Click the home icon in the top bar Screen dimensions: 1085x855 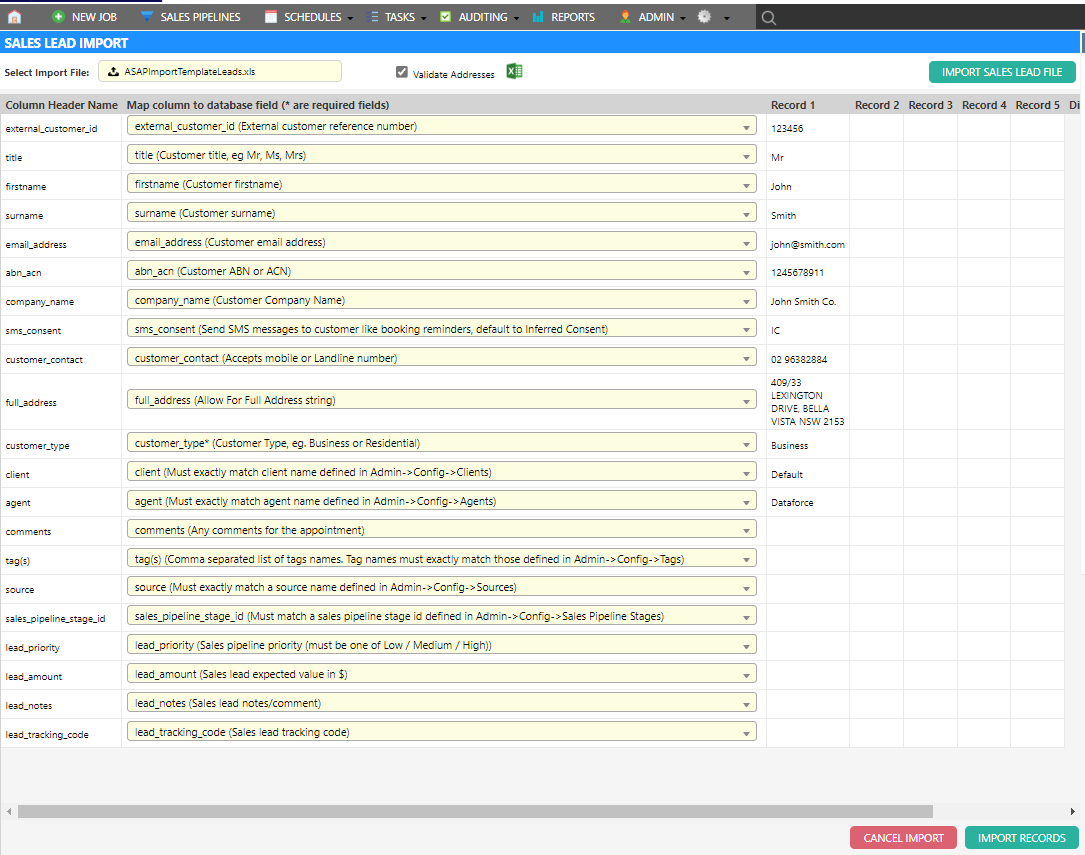point(15,17)
